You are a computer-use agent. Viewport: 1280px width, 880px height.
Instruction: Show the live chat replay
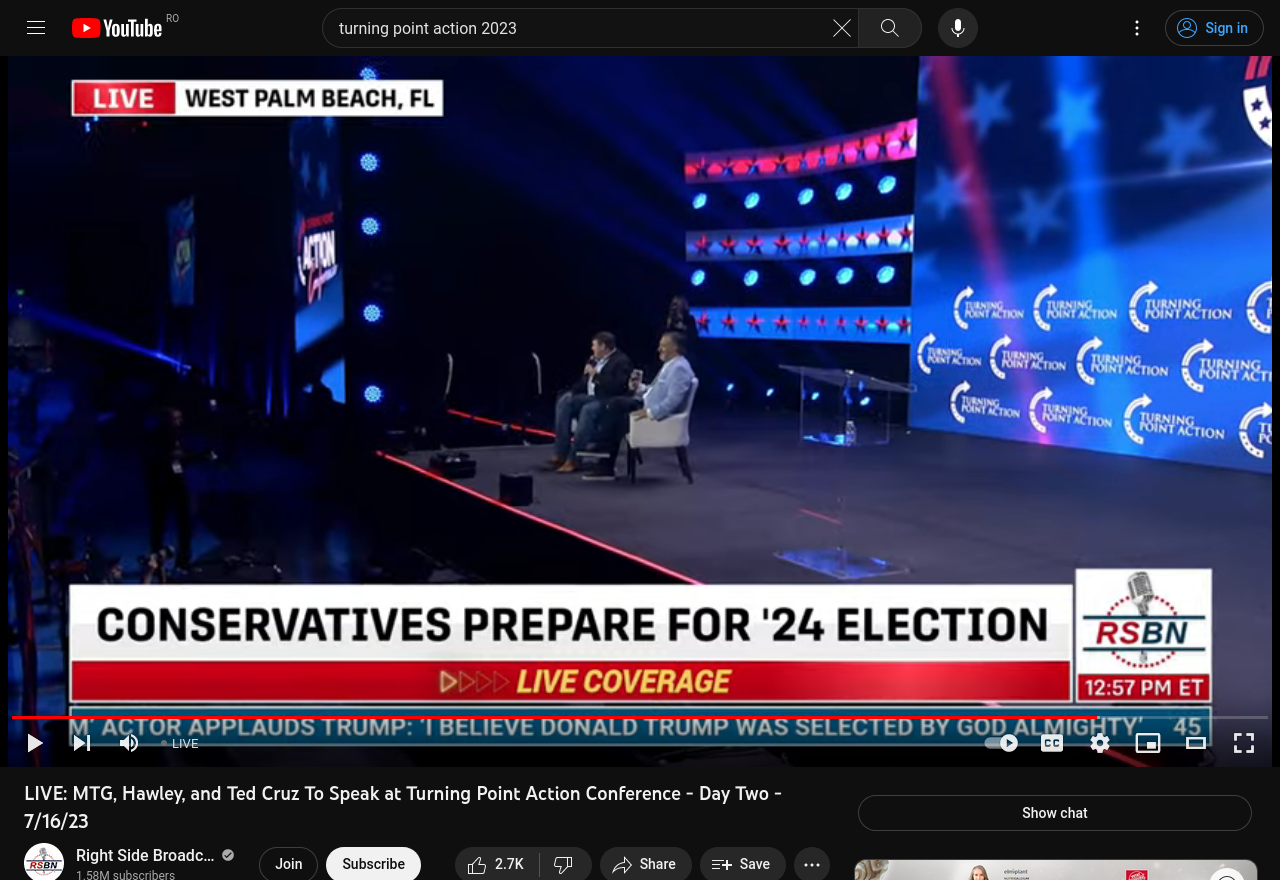click(x=1055, y=813)
